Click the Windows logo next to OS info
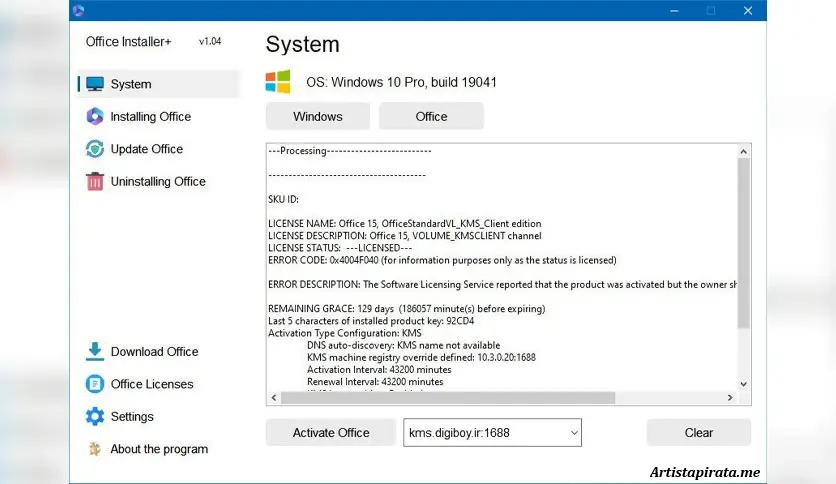The height and width of the screenshot is (484, 836). pyautogui.click(x=278, y=82)
